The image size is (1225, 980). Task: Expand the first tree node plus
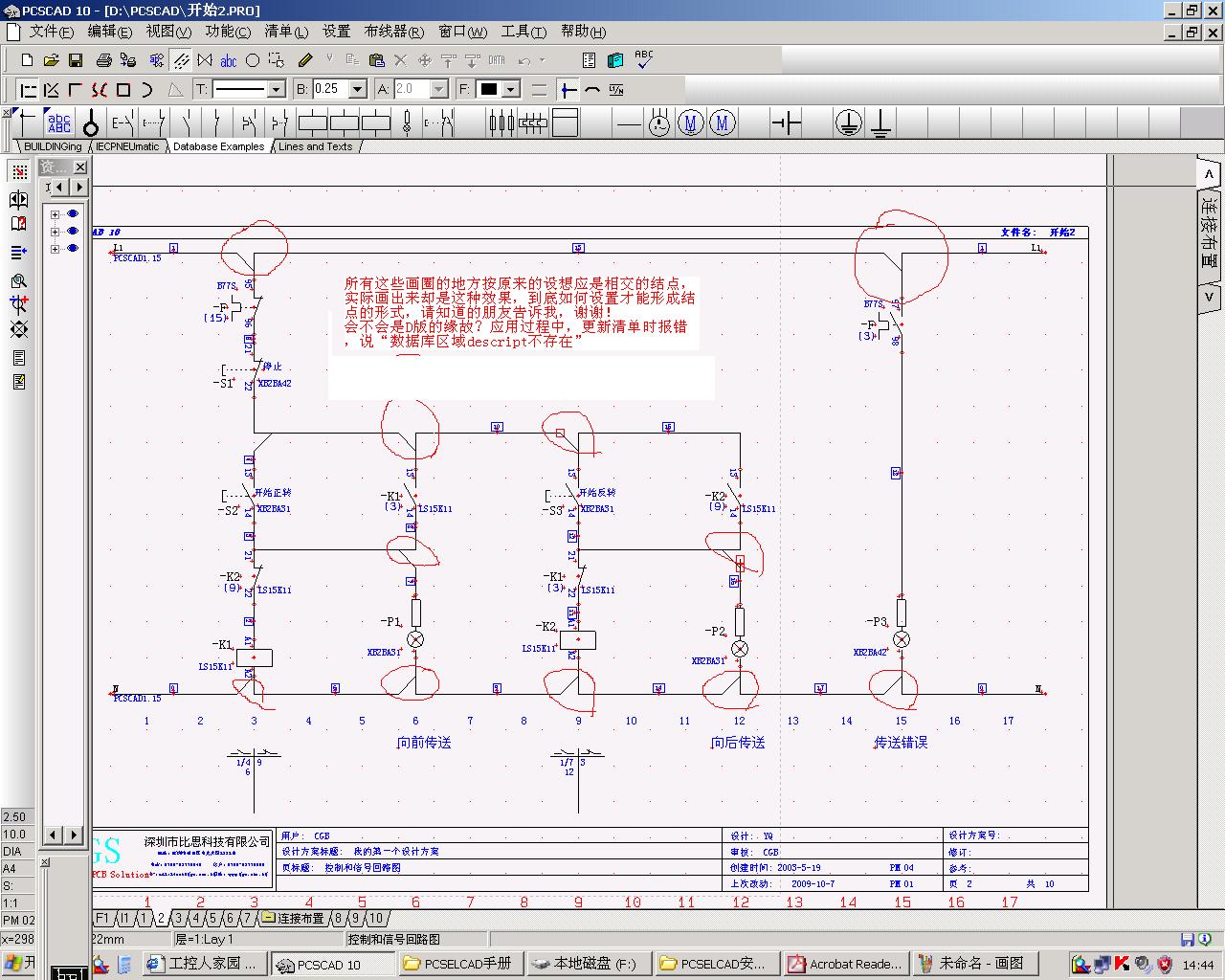click(x=55, y=214)
